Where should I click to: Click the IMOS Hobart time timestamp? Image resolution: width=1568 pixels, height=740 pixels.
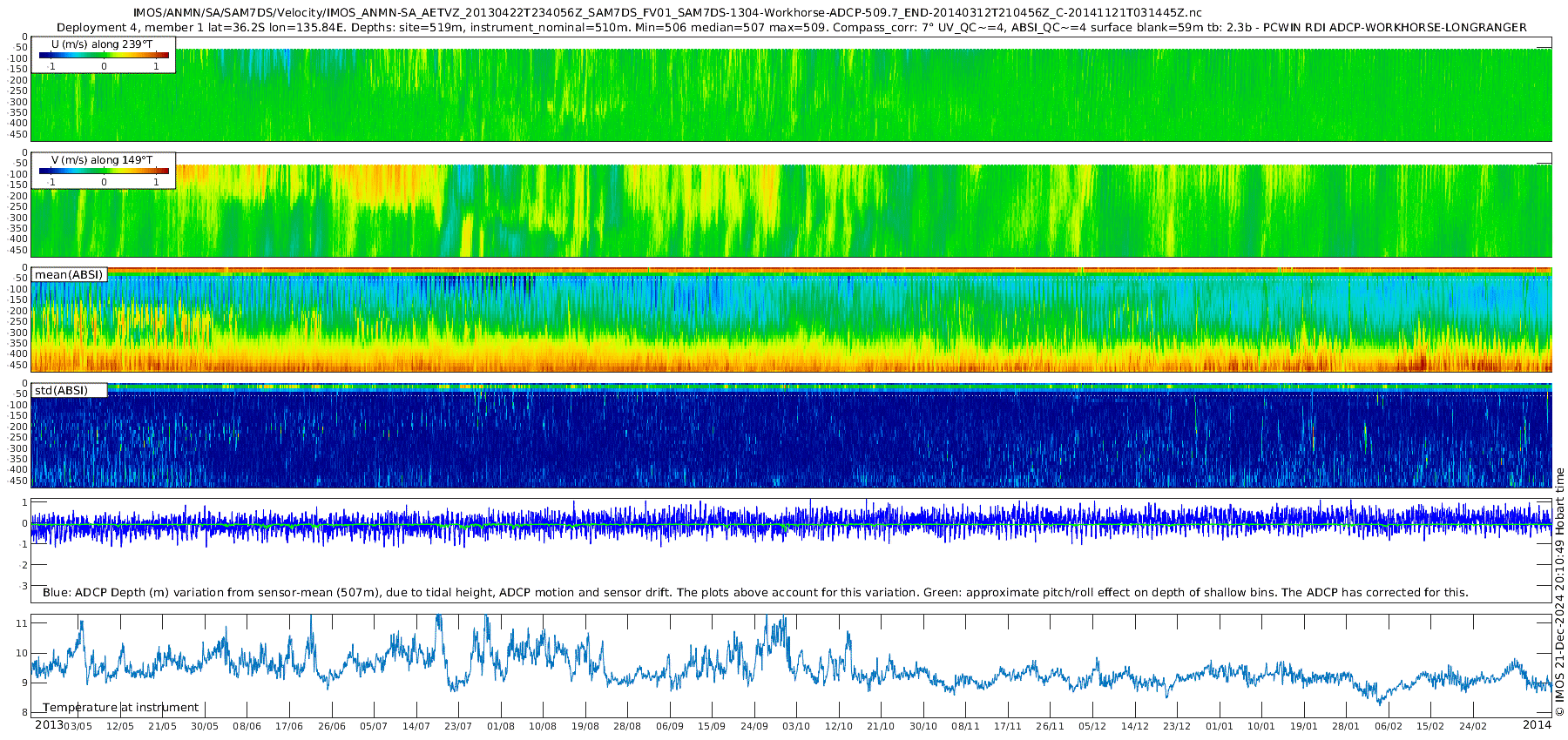(1559, 592)
